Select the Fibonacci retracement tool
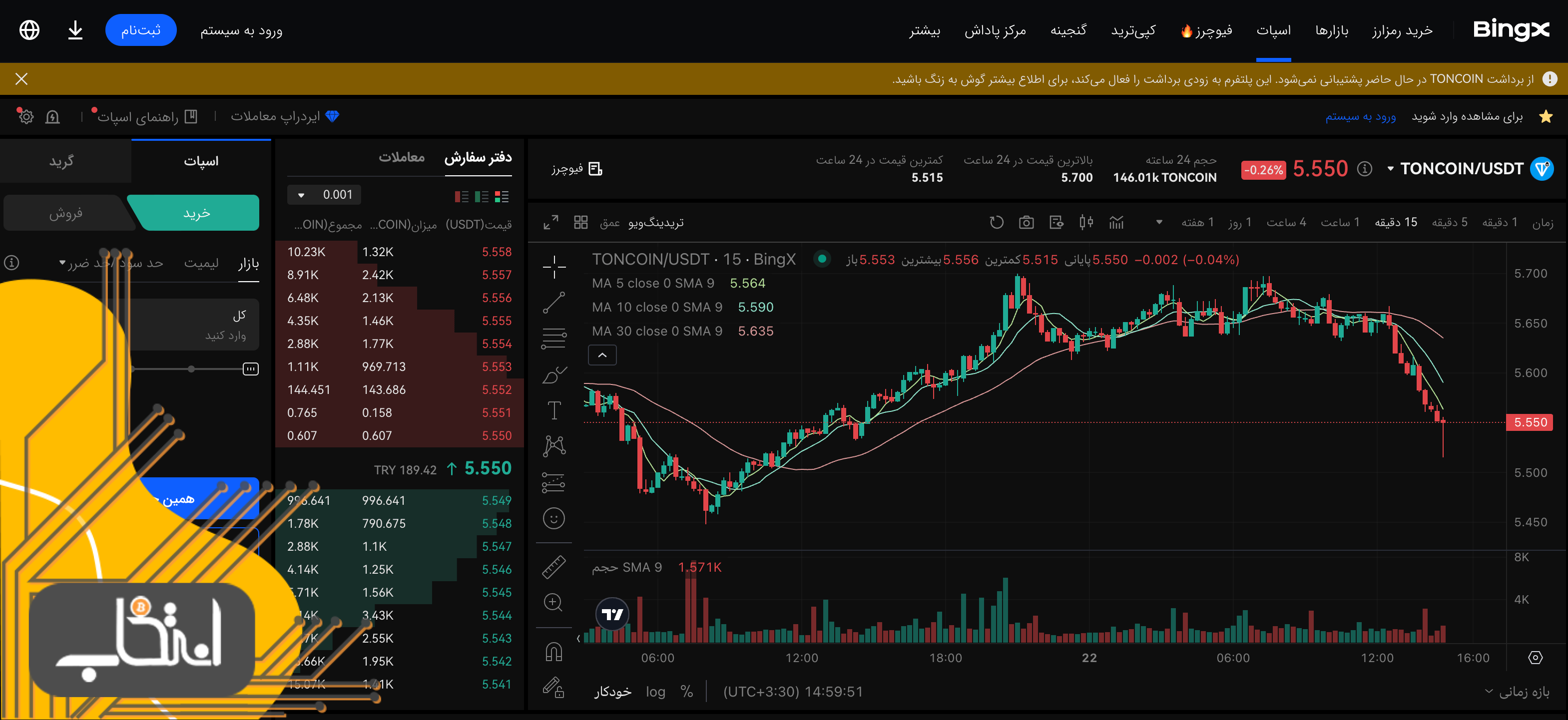 click(554, 339)
